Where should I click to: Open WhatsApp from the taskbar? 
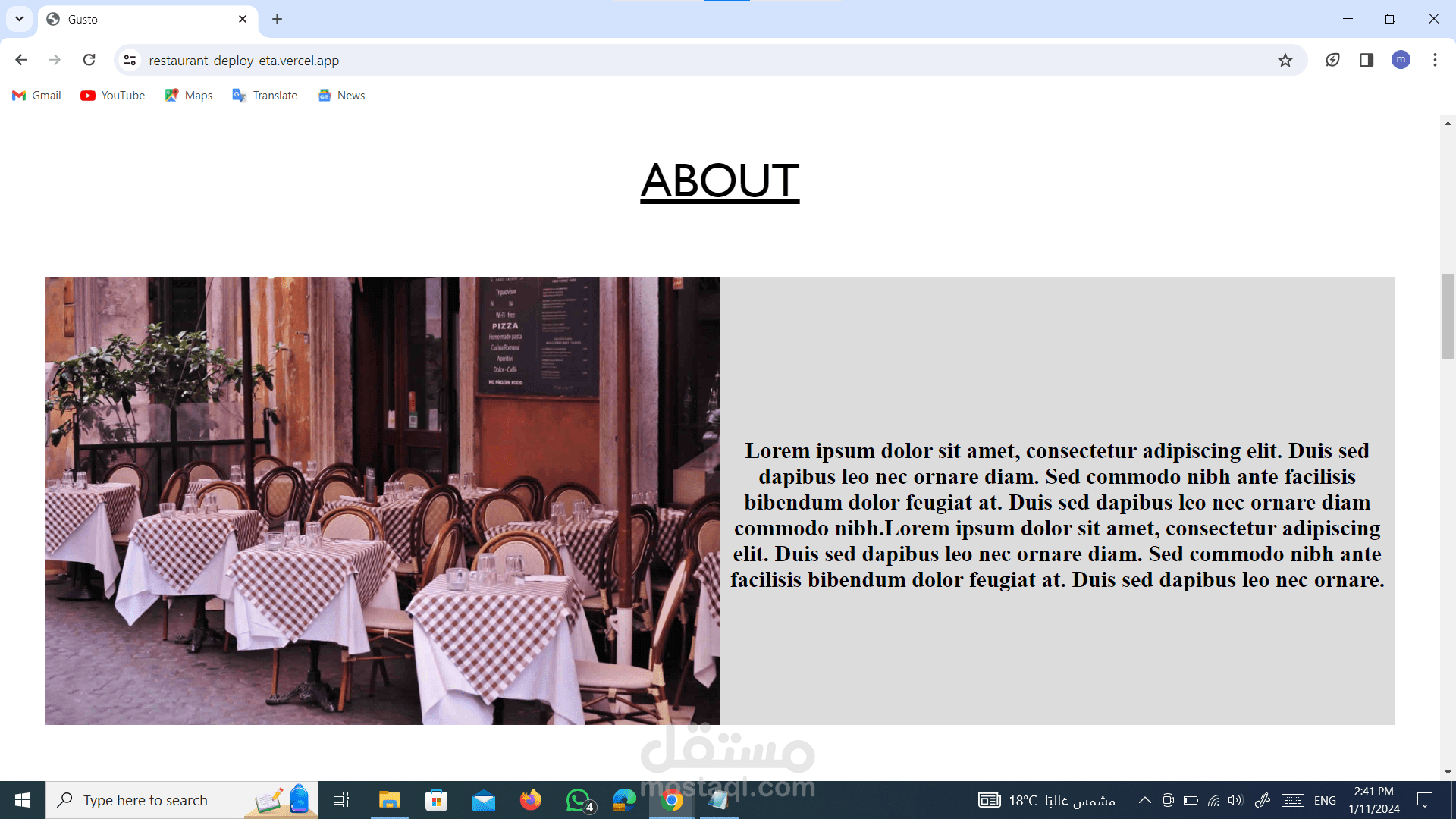pos(578,800)
